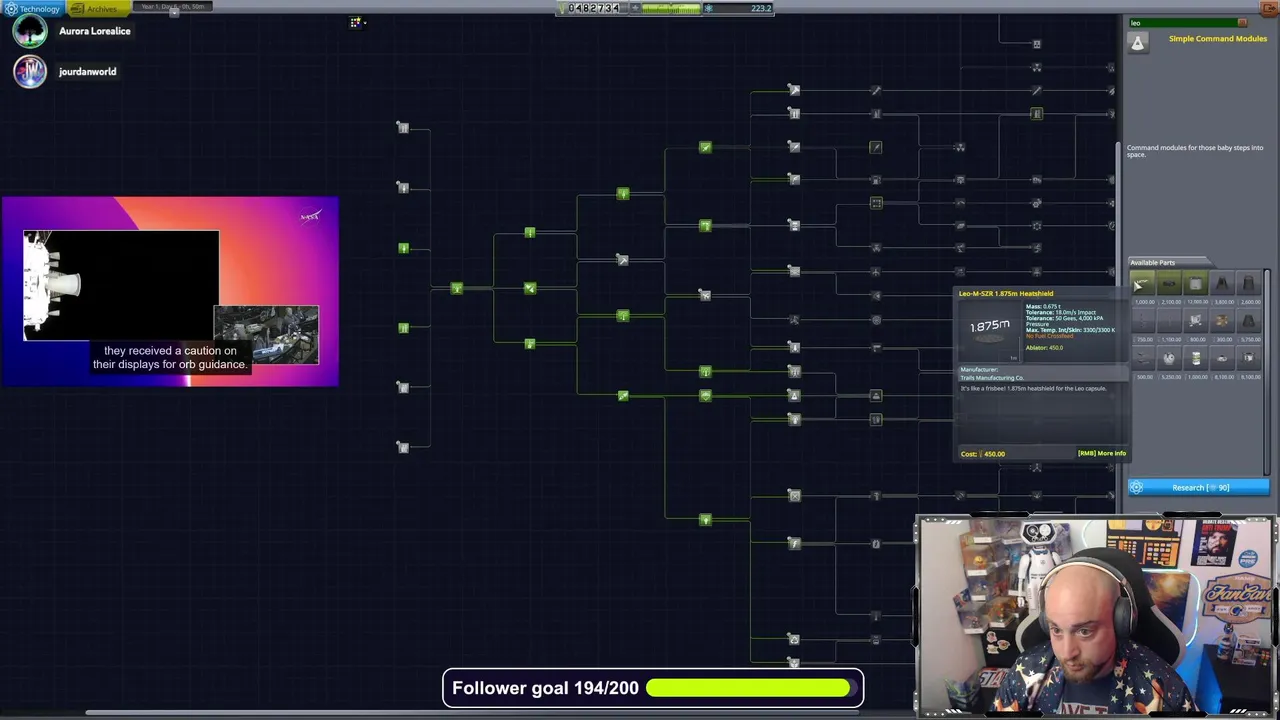Select the part priced 5,750.00
1280x720 pixels.
tap(1249, 320)
